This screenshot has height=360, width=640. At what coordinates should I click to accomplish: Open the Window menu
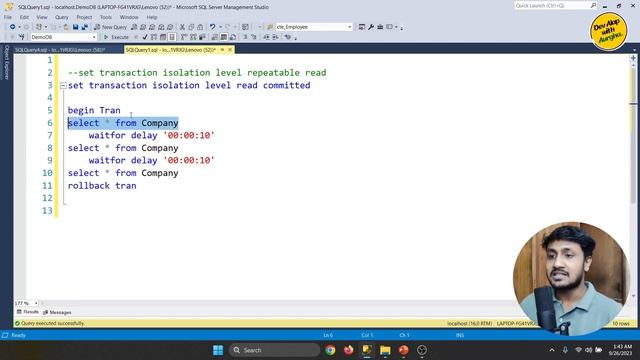point(129,17)
